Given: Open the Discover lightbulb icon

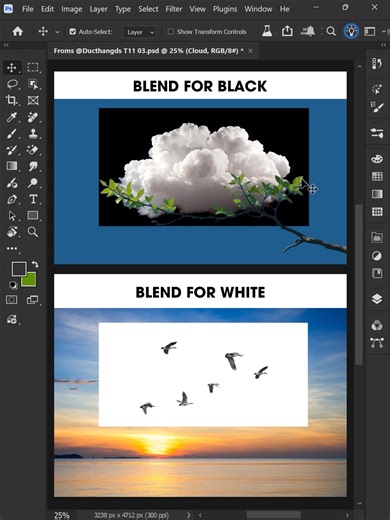Looking at the screenshot, I should (x=351, y=31).
